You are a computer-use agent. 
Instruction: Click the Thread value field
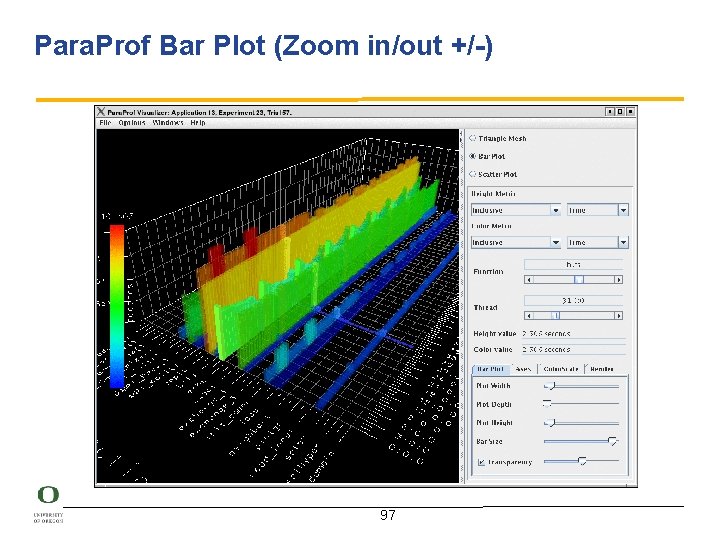point(573,301)
